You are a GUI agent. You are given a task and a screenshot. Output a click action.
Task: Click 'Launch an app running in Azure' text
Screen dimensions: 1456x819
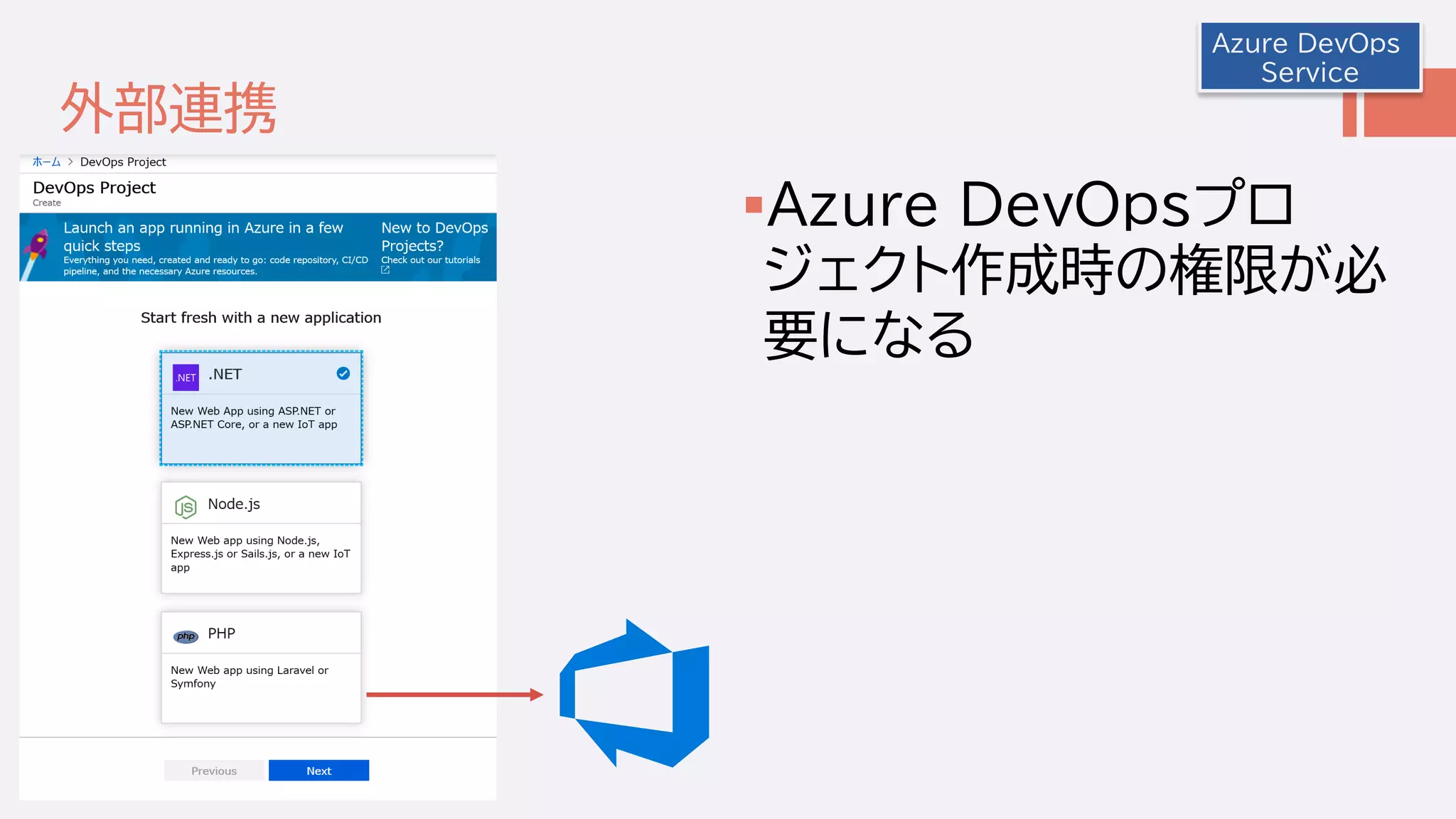(x=203, y=237)
